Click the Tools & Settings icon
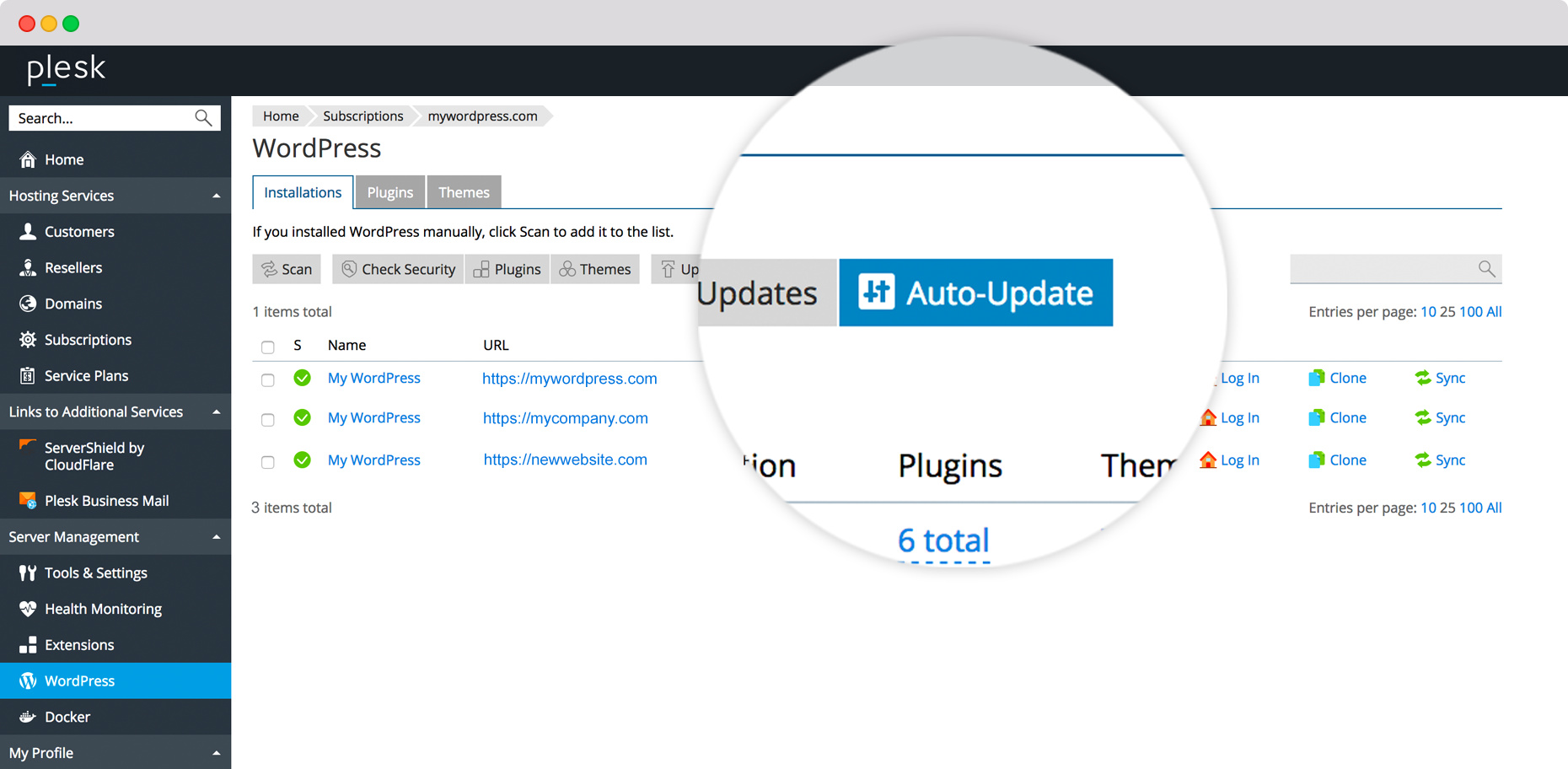This screenshot has height=769, width=1568. [28, 573]
